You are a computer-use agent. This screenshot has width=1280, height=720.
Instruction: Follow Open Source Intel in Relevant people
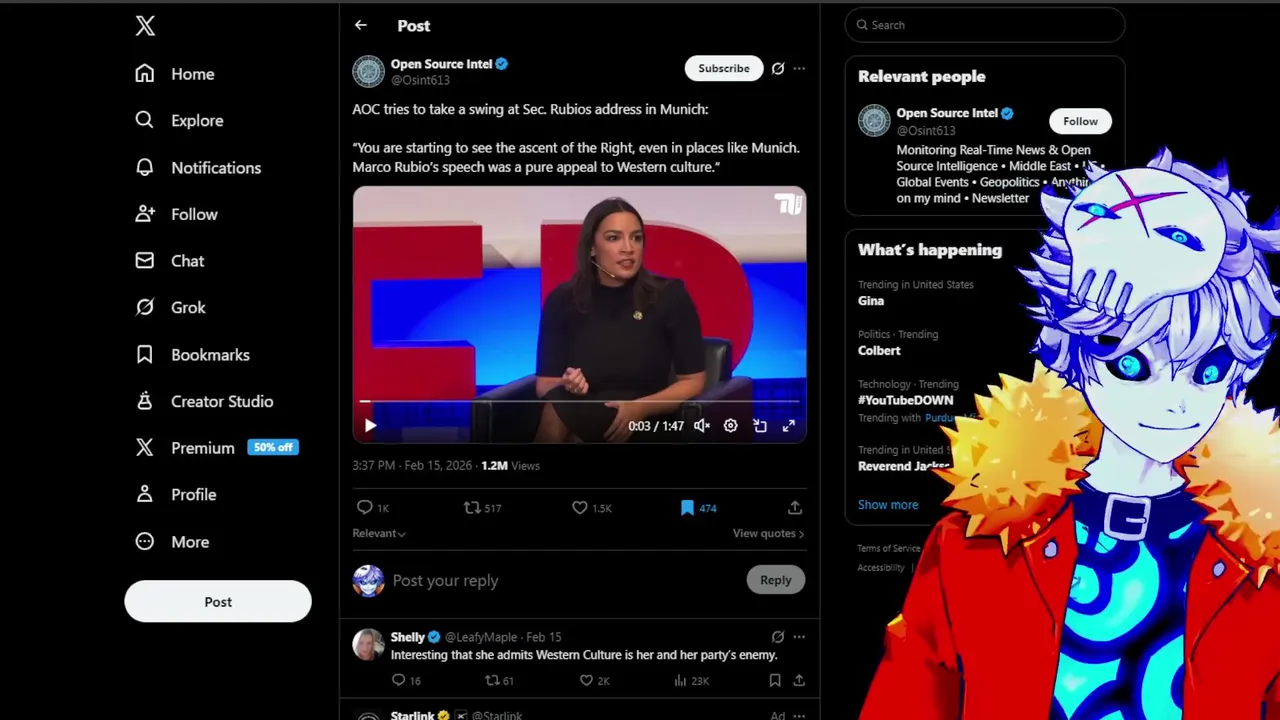pyautogui.click(x=1080, y=121)
